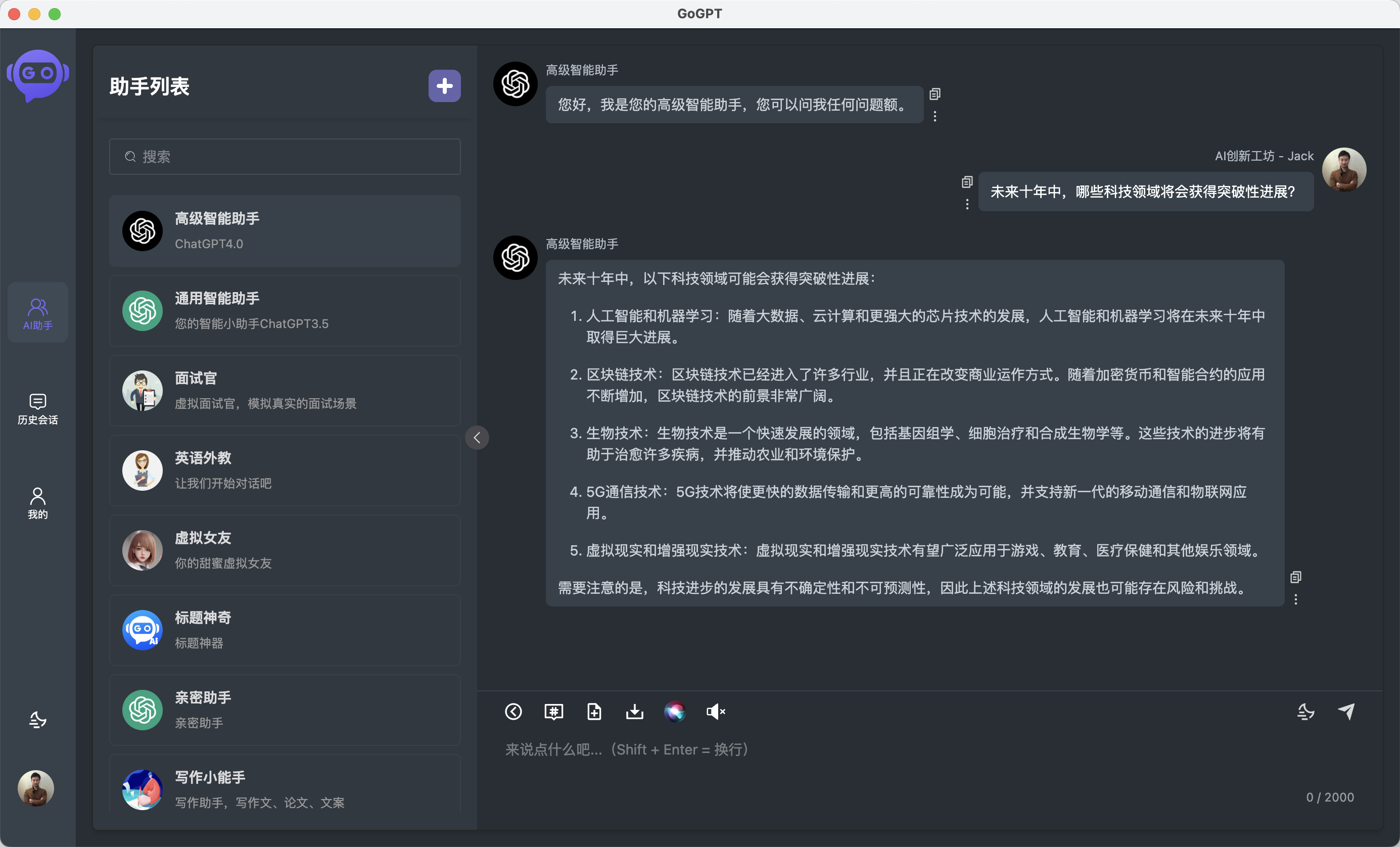Click the back arrow circle icon in toolbar
Screen dimensions: 1400x847
[x=513, y=712]
